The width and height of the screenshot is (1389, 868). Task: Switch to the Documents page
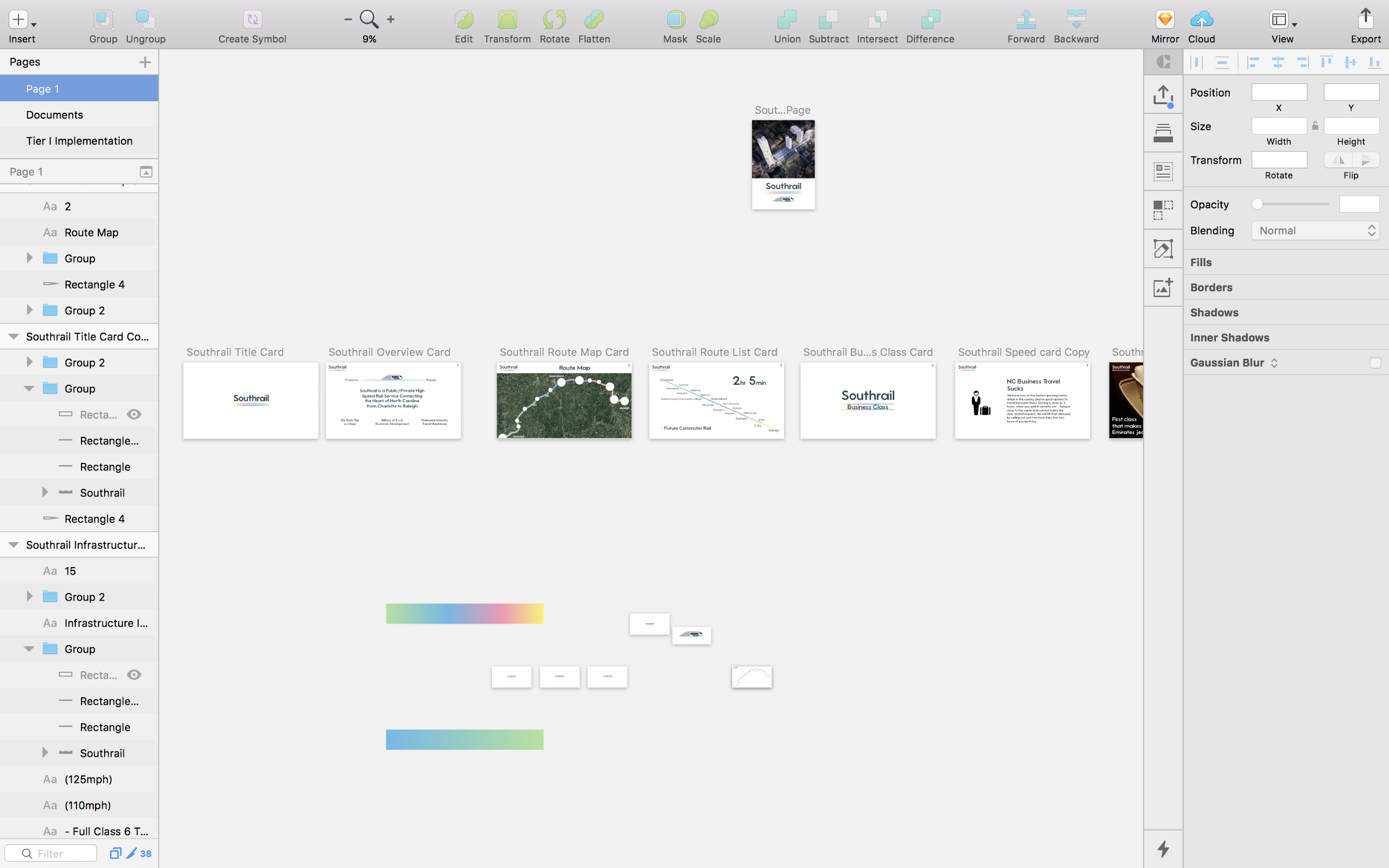[54, 115]
